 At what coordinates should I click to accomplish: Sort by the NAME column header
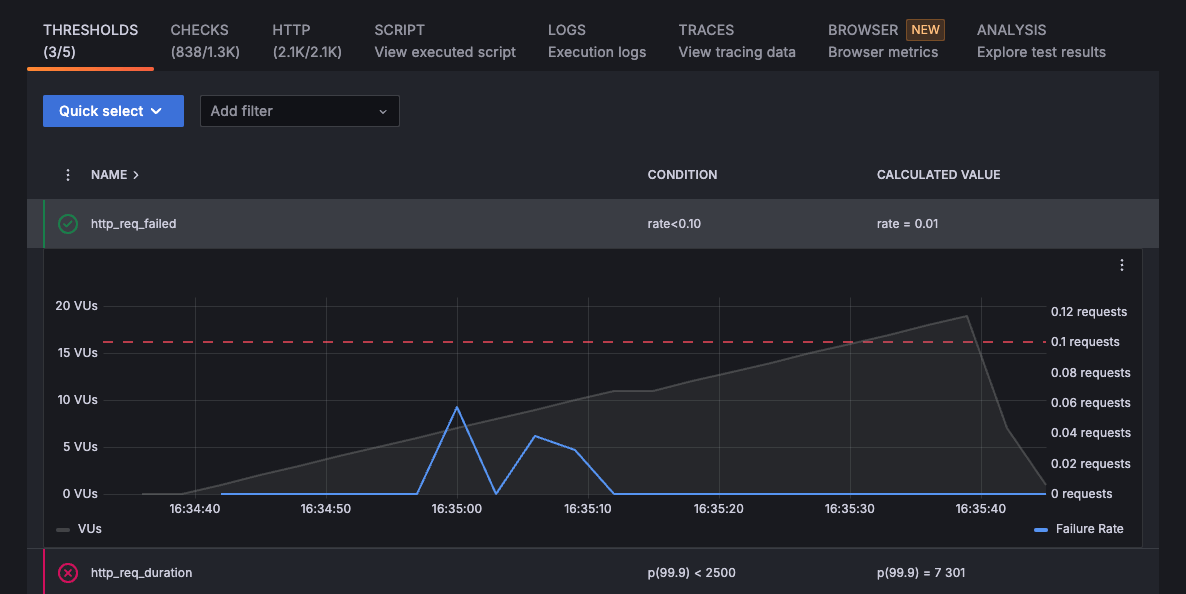click(x=114, y=175)
